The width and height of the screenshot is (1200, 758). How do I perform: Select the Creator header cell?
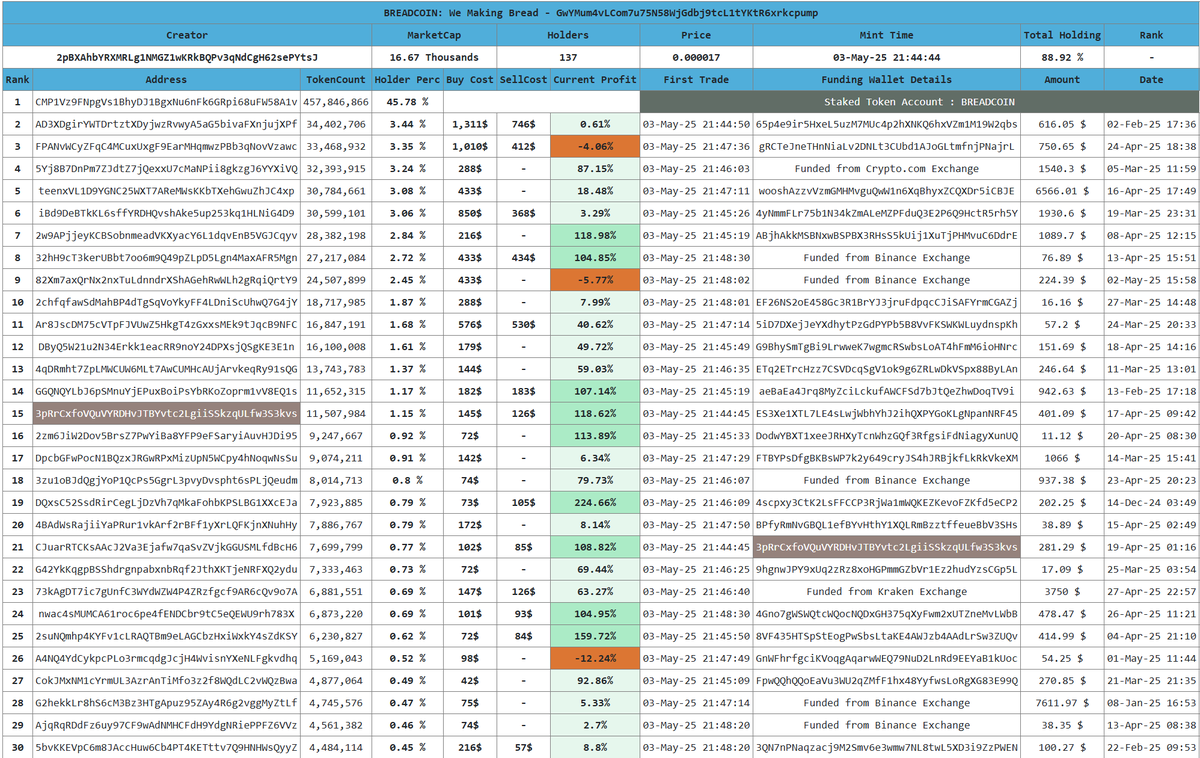click(x=187, y=35)
